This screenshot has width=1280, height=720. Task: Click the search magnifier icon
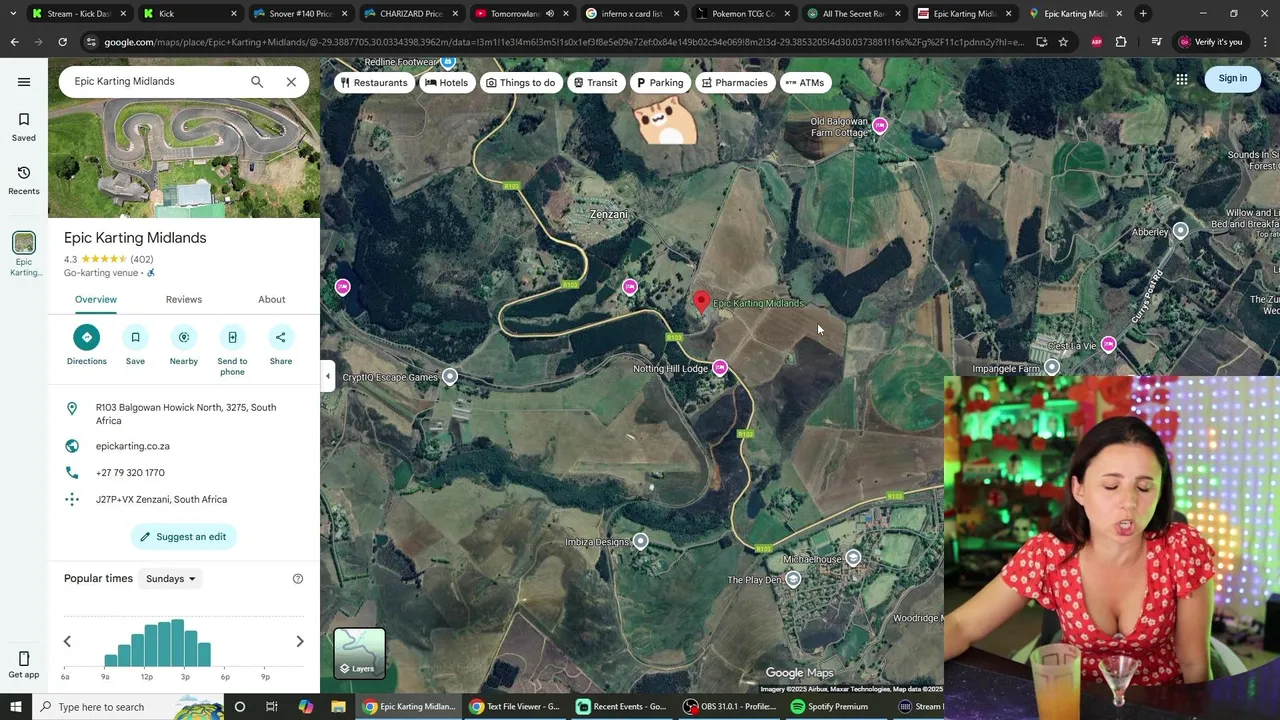tap(257, 82)
